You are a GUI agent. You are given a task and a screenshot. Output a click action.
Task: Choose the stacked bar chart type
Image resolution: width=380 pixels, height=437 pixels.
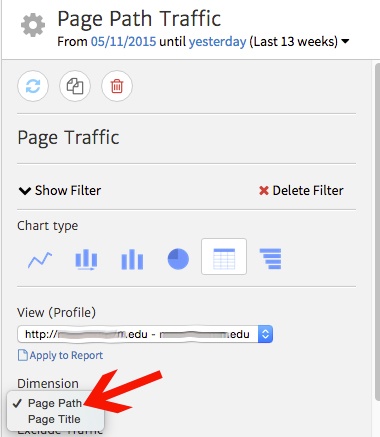click(x=86, y=259)
